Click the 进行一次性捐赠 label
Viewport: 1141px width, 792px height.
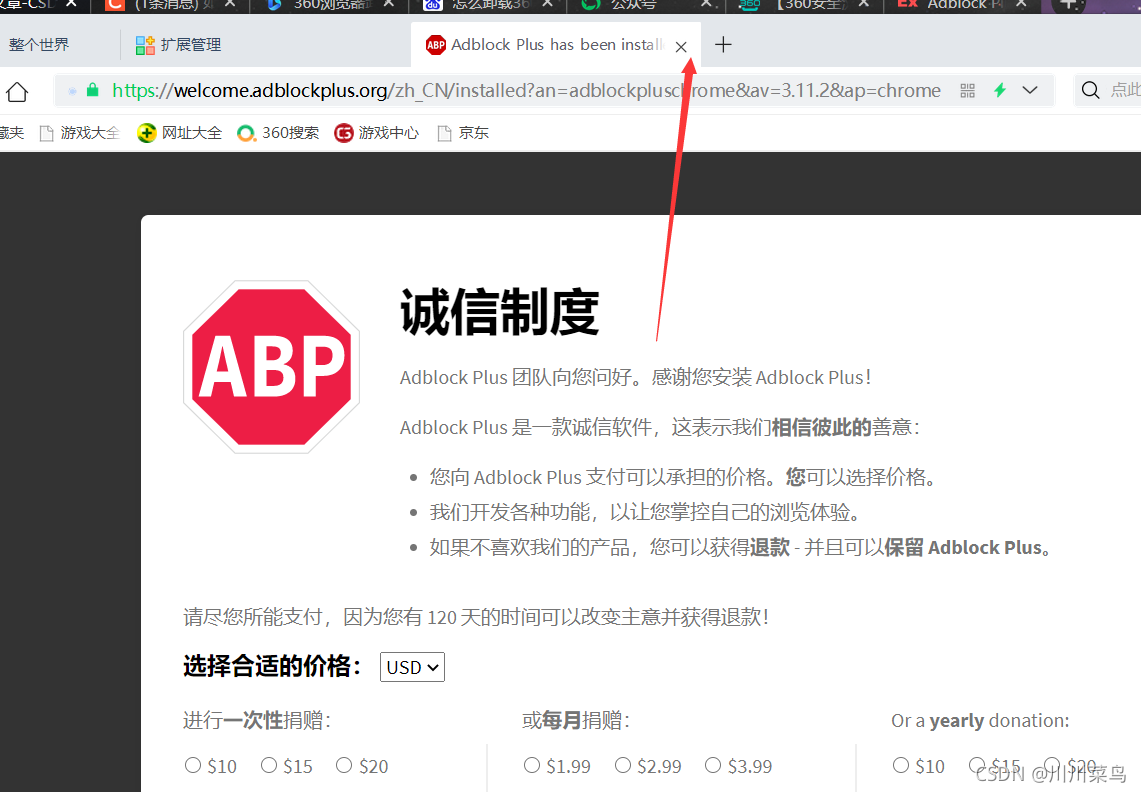257,721
